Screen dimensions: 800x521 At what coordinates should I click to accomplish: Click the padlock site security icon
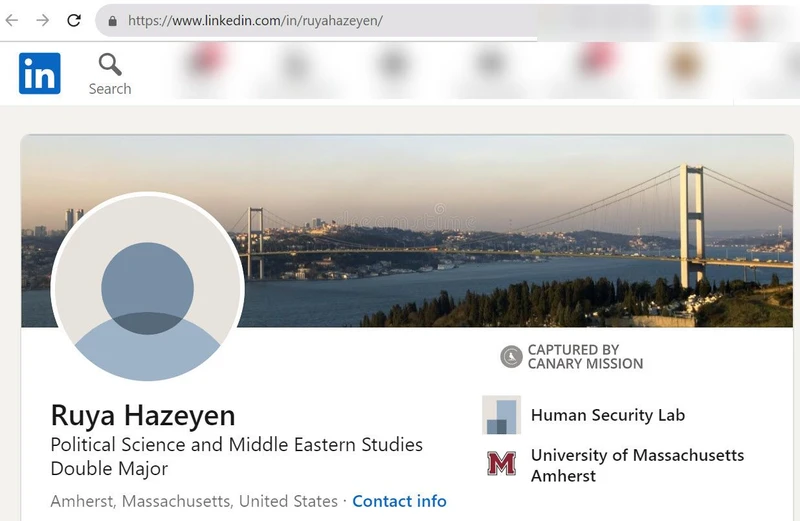(113, 21)
